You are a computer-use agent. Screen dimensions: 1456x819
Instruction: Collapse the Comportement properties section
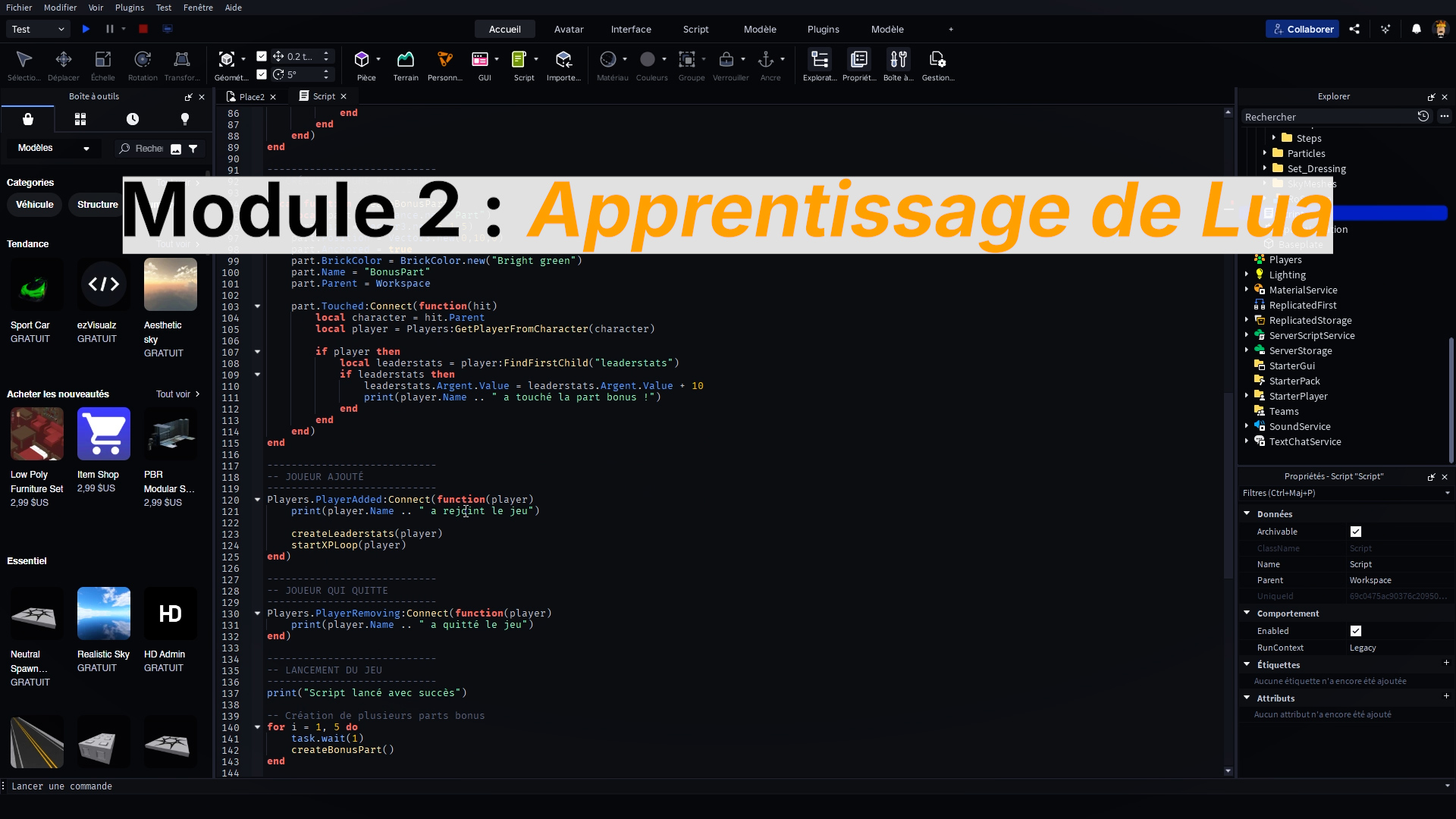pos(1247,613)
